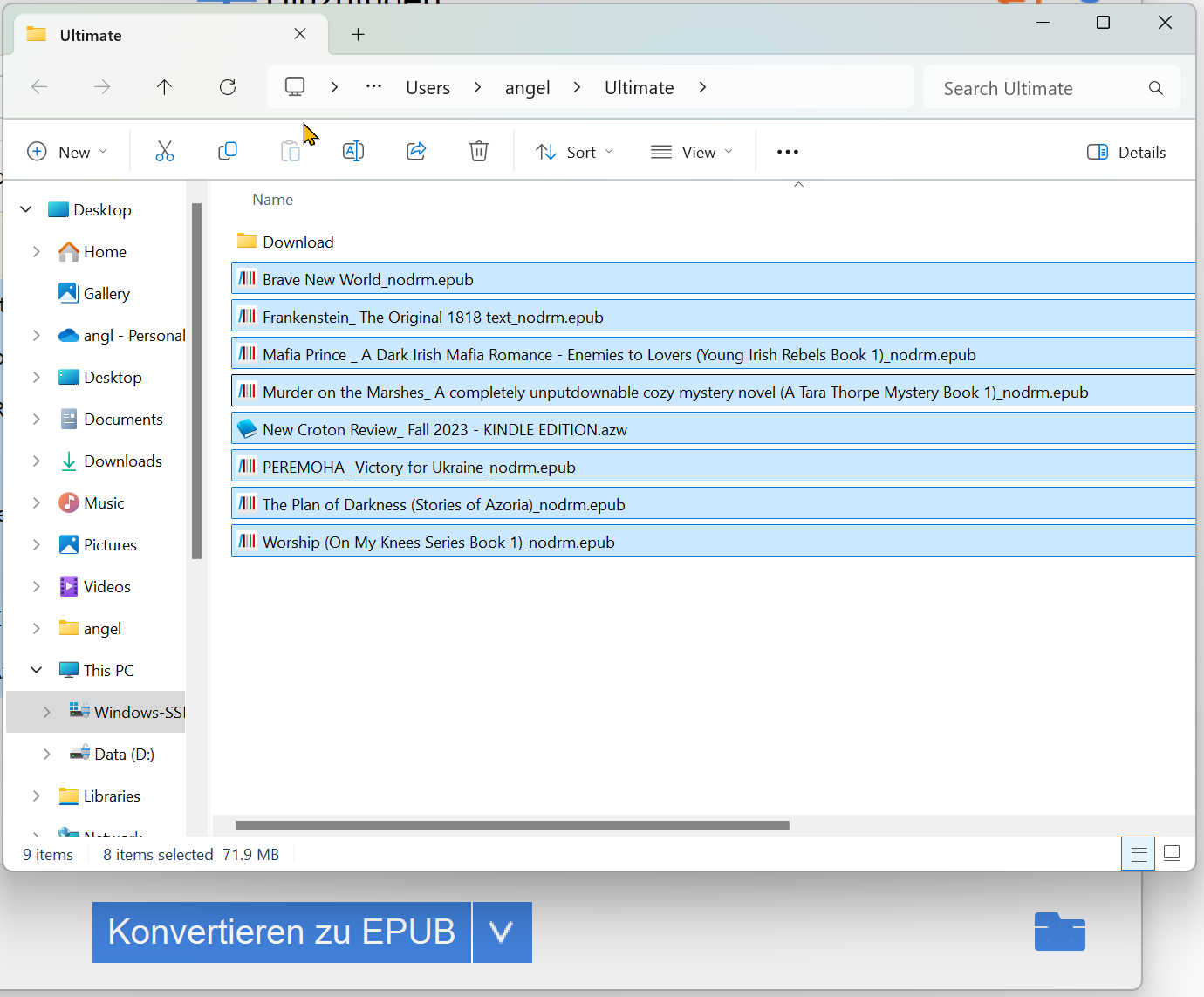Click the Name column header
The height and width of the screenshot is (997, 1204).
click(273, 200)
